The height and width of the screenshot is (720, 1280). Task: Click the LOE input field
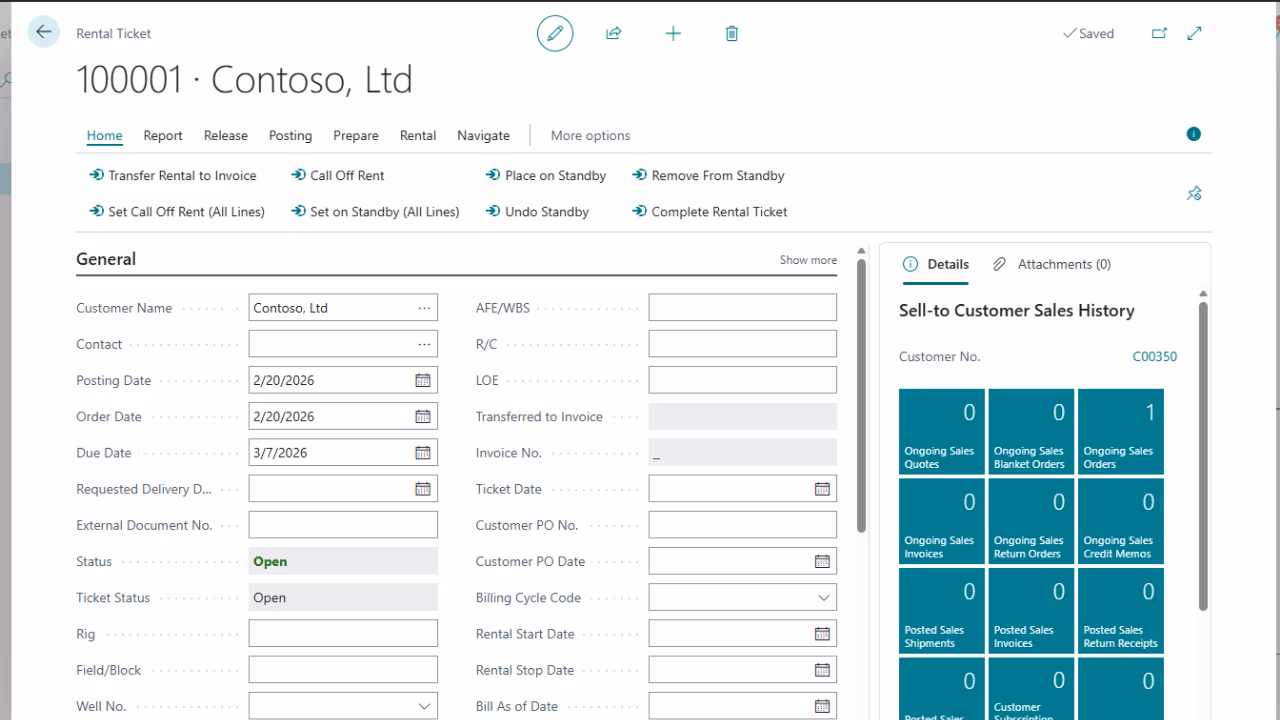tap(743, 380)
